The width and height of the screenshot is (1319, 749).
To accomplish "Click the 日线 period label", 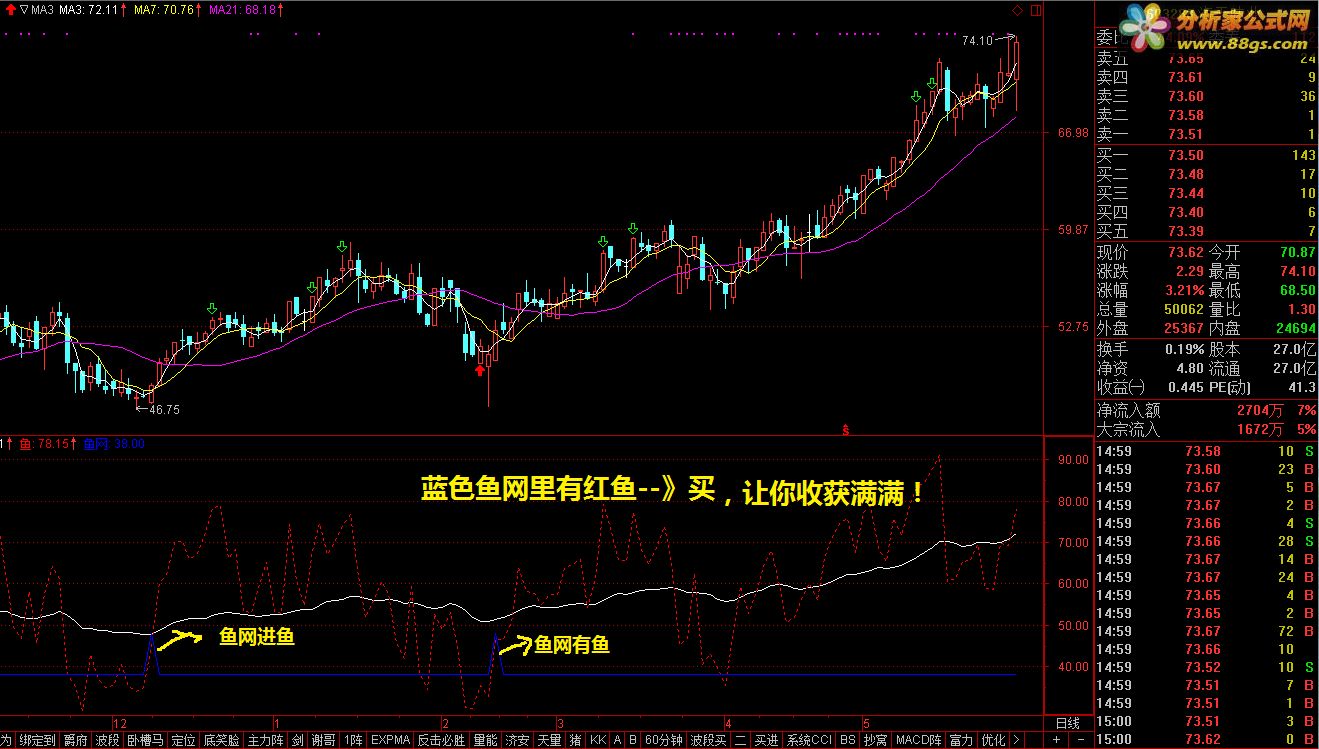I will 1067,723.
